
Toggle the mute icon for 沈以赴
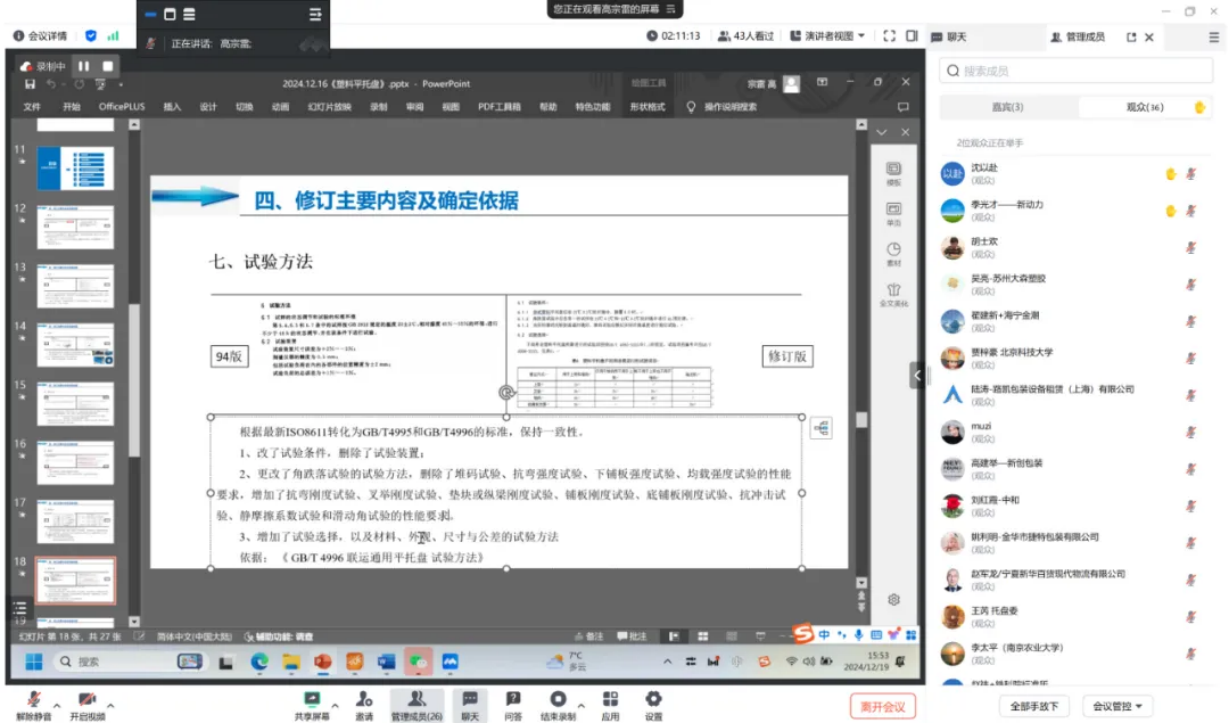(1190, 174)
